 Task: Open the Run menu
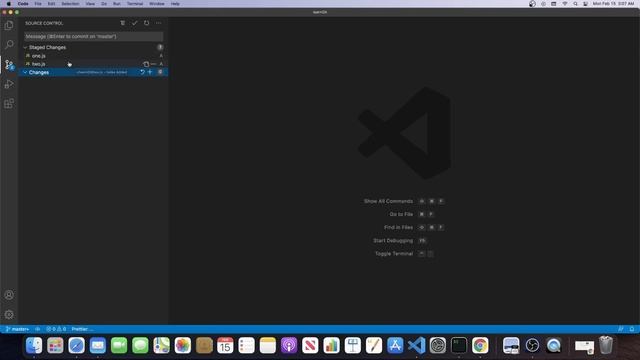point(117,4)
